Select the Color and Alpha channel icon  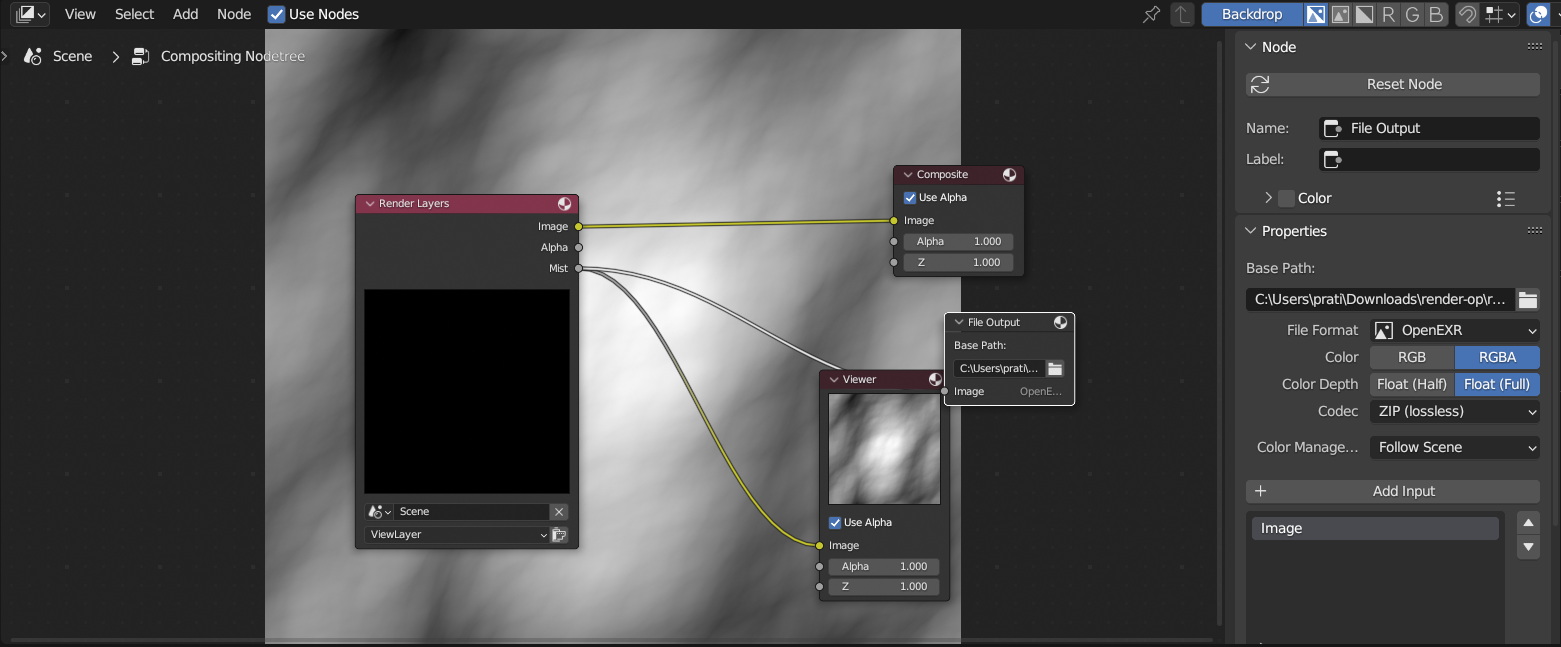pyautogui.click(x=1315, y=14)
